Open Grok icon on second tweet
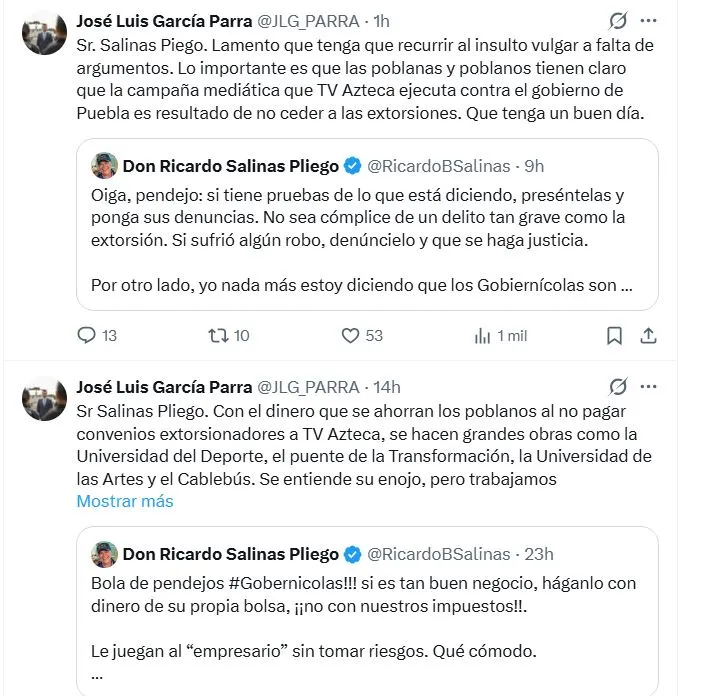This screenshot has height=696, width=709. point(619,386)
